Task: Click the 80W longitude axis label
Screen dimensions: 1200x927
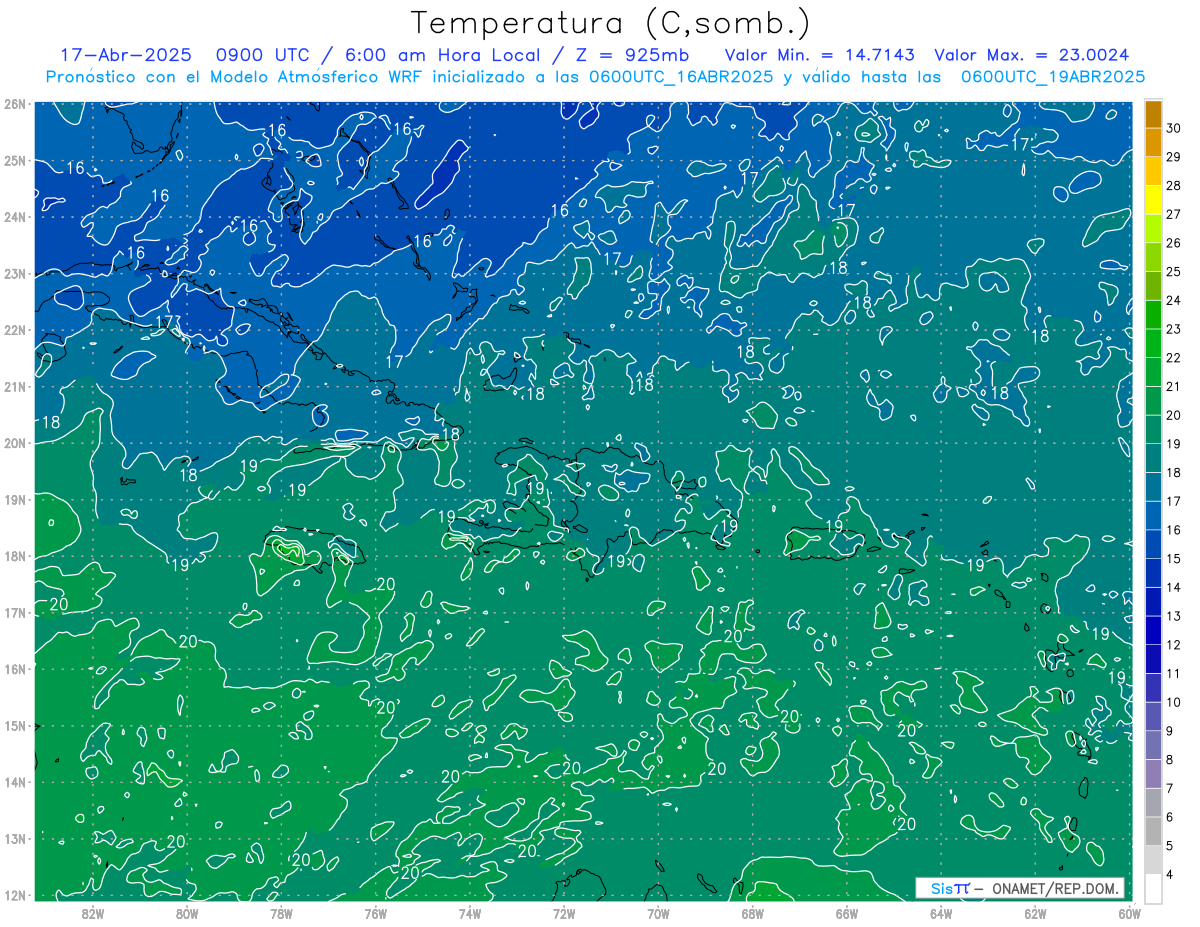Action: pyautogui.click(x=187, y=913)
